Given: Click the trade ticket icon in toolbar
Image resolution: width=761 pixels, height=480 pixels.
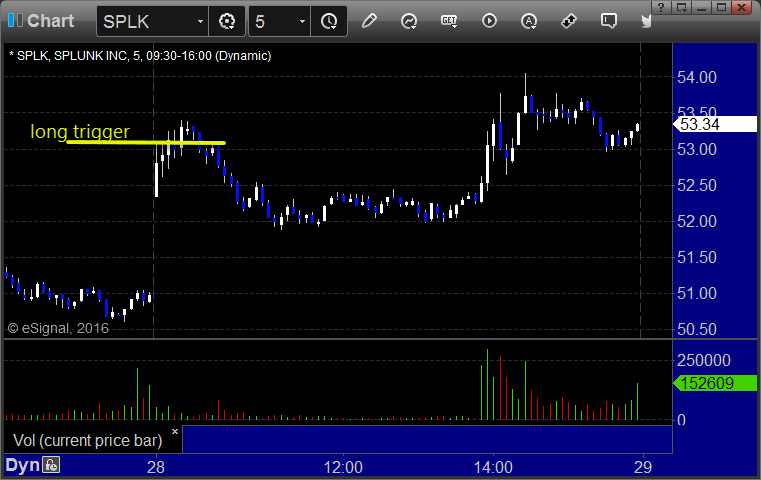Looking at the screenshot, I should [x=569, y=21].
